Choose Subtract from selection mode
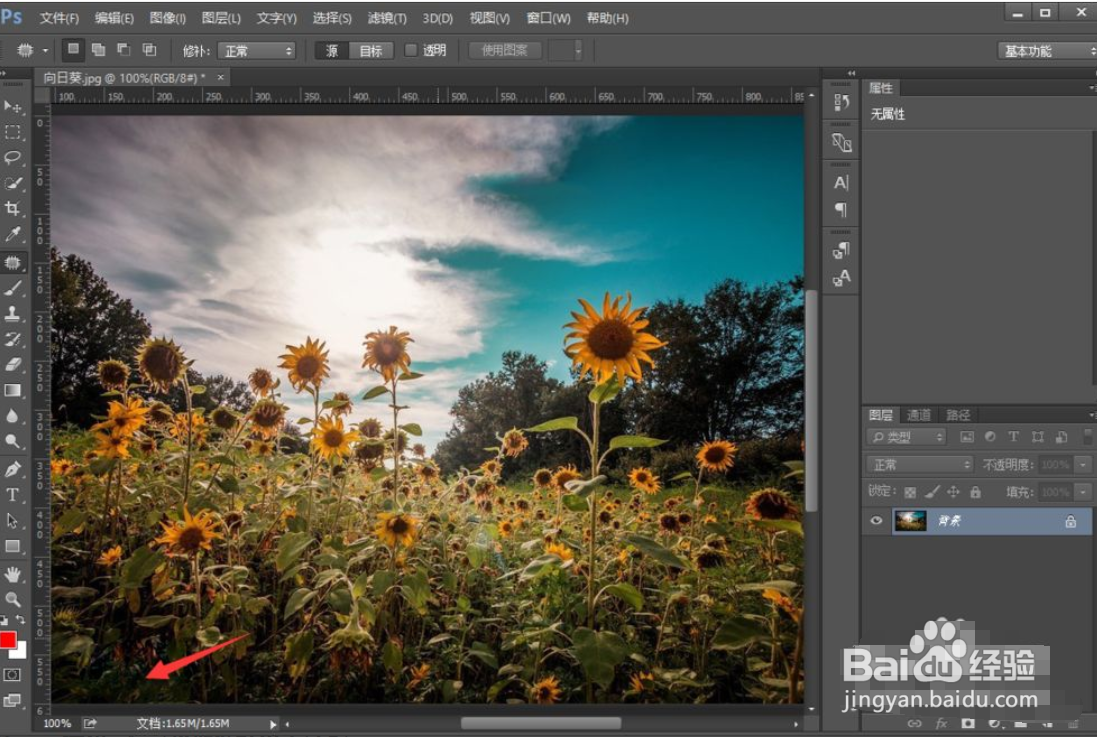Viewport: 1097px width, 737px height. click(x=124, y=50)
